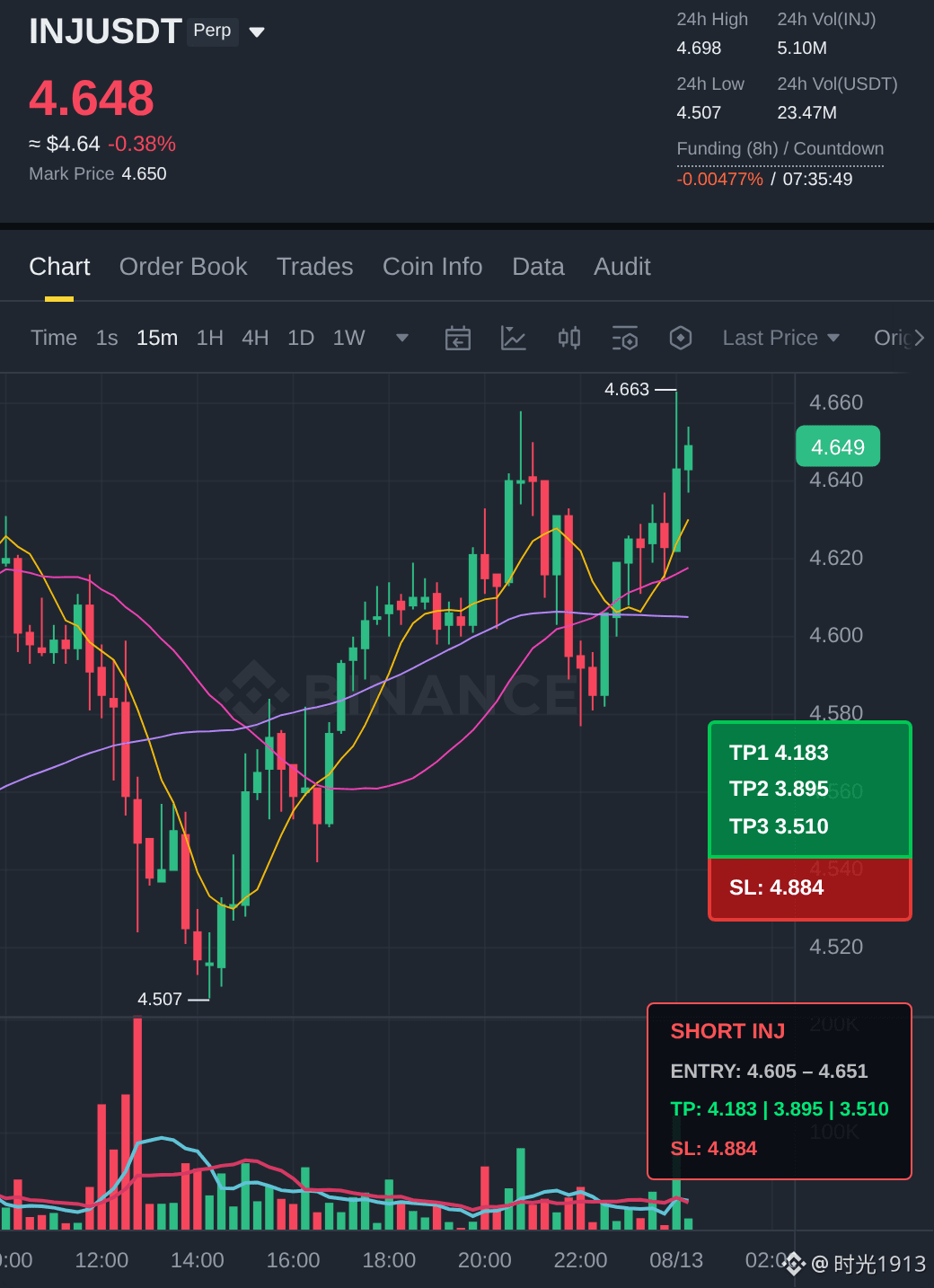Tap the 4.663 high marker label
The image size is (934, 1288).
627,390
